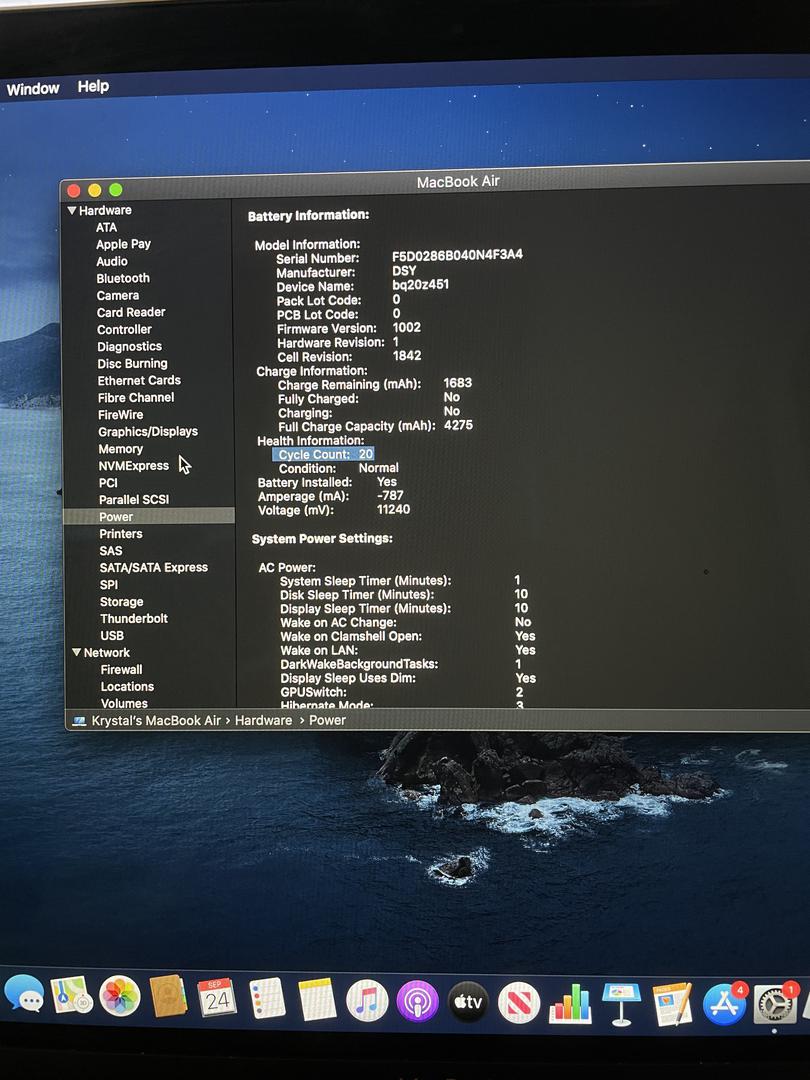Image resolution: width=810 pixels, height=1080 pixels.
Task: Open the Notes app in the Dock
Action: 317,999
